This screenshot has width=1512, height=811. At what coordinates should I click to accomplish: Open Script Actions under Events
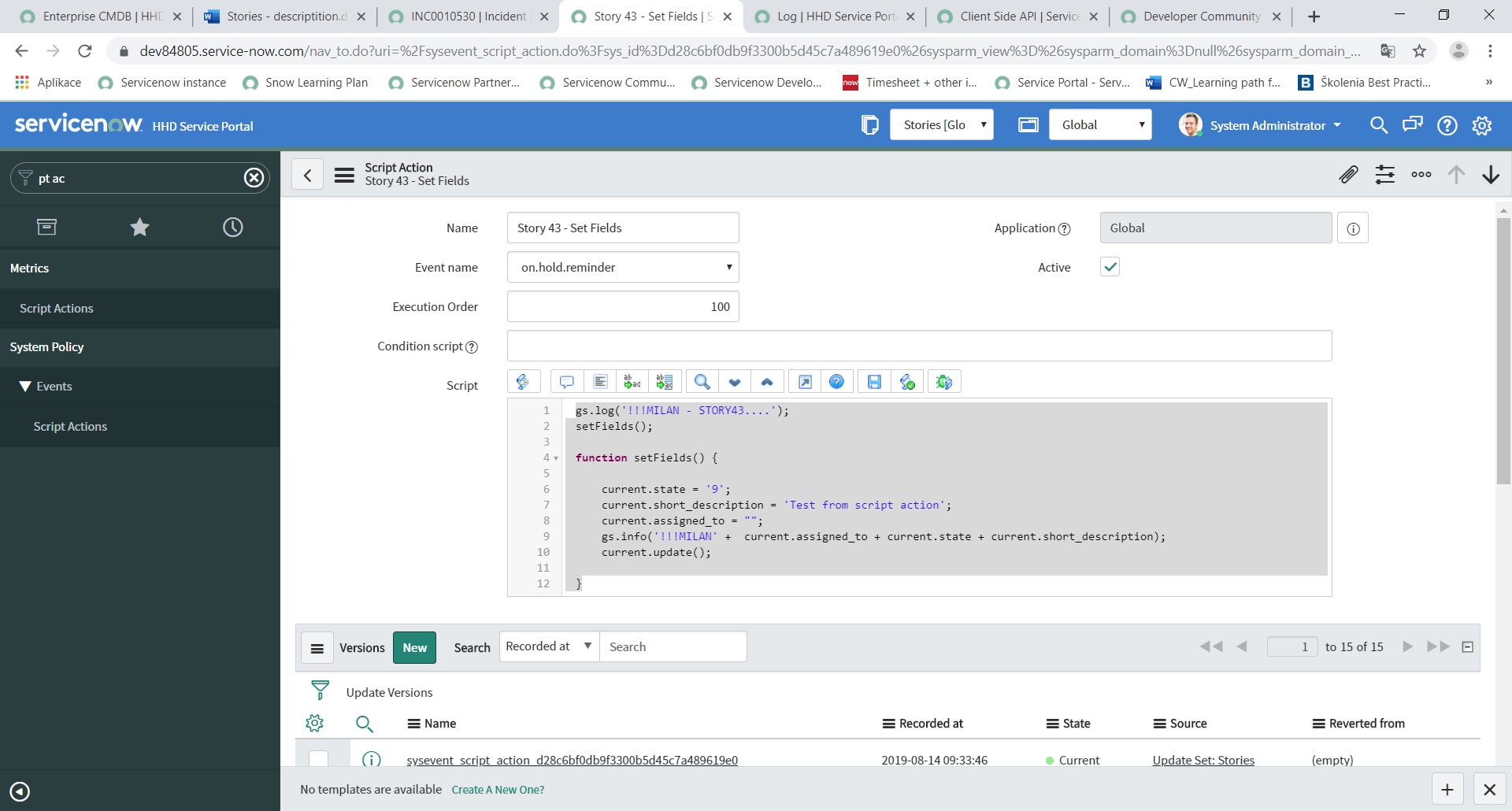(x=70, y=426)
